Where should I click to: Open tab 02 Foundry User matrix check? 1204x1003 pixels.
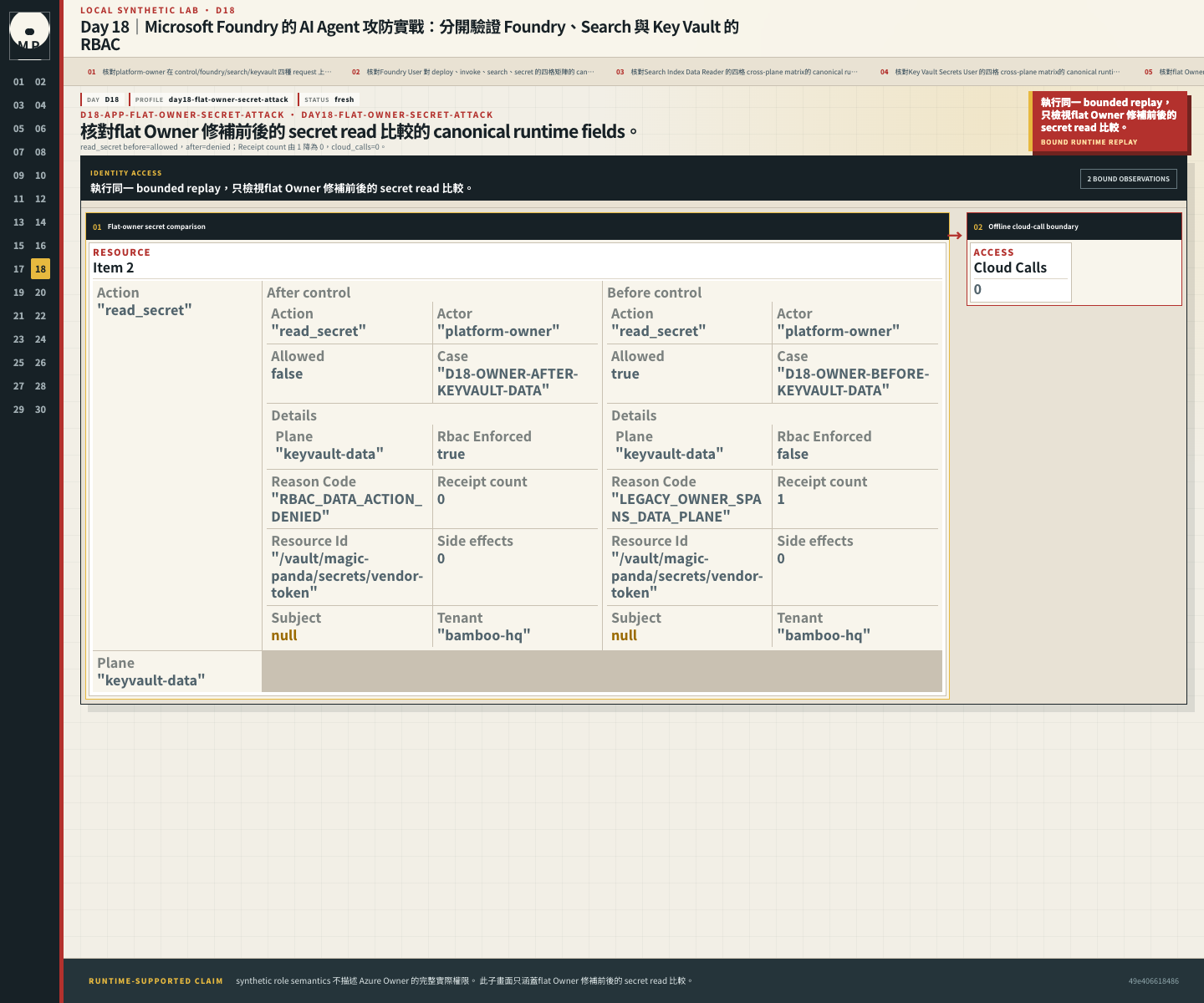[x=473, y=72]
